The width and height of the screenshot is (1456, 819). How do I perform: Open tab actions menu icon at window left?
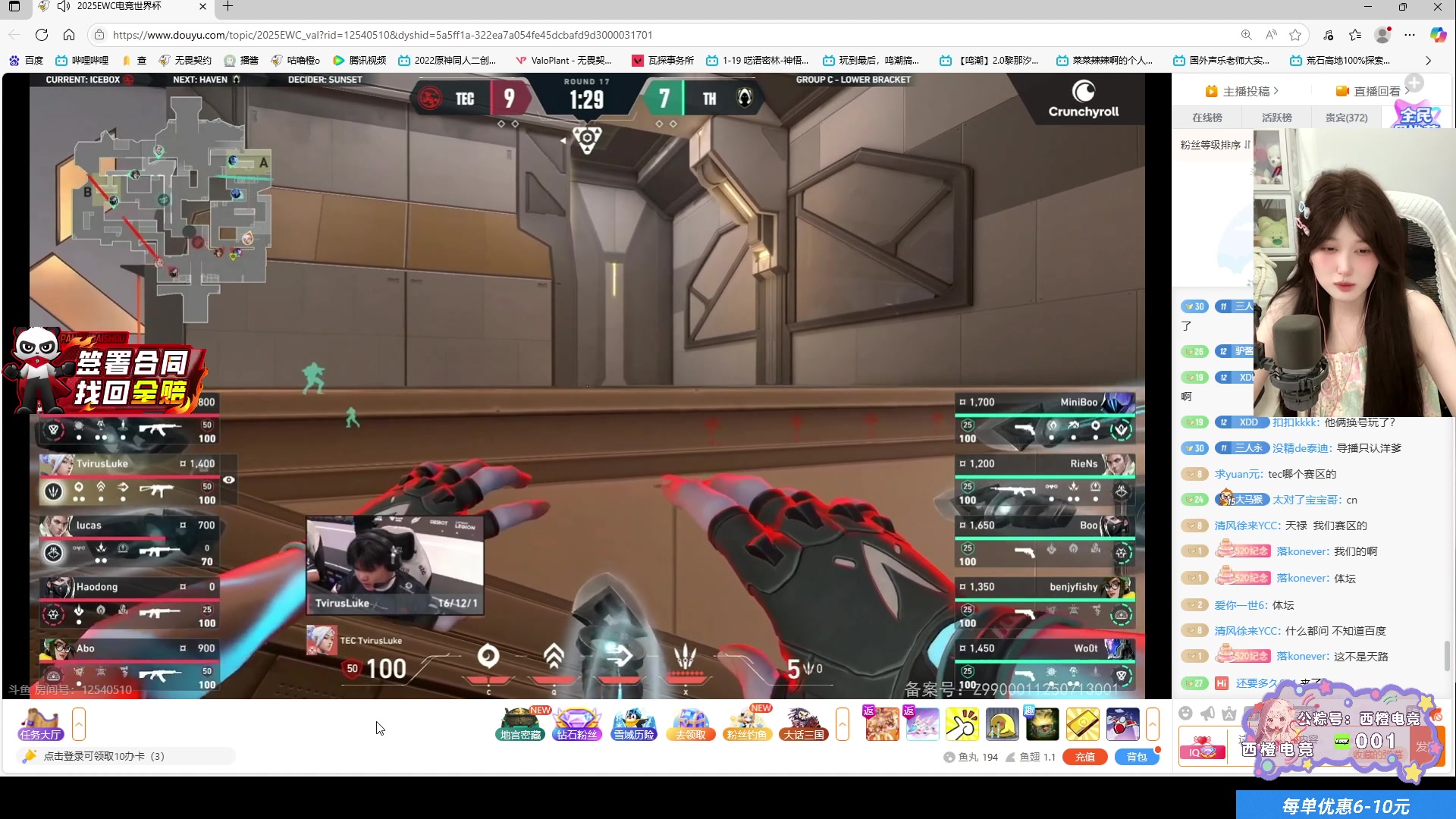(14, 7)
